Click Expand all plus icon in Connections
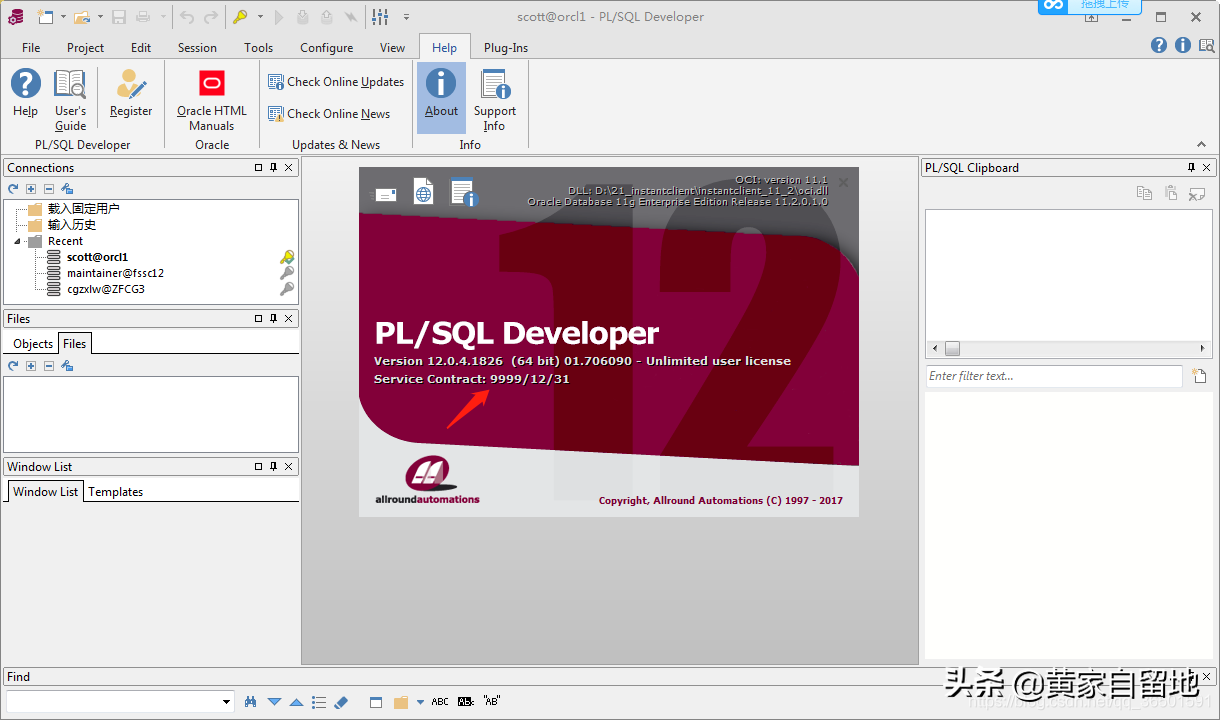Image resolution: width=1220 pixels, height=720 pixels. pyautogui.click(x=31, y=189)
